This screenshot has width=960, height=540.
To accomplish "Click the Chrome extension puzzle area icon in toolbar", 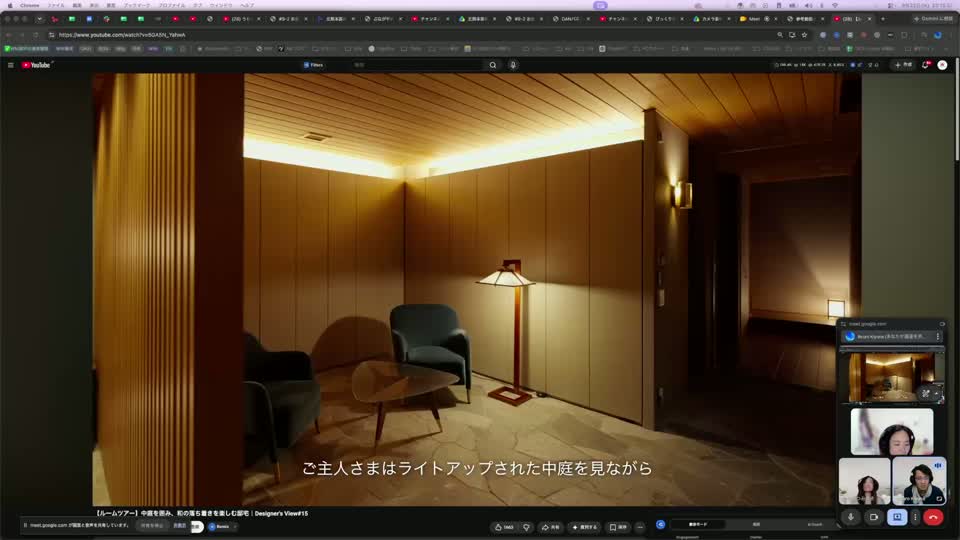I will point(904,35).
